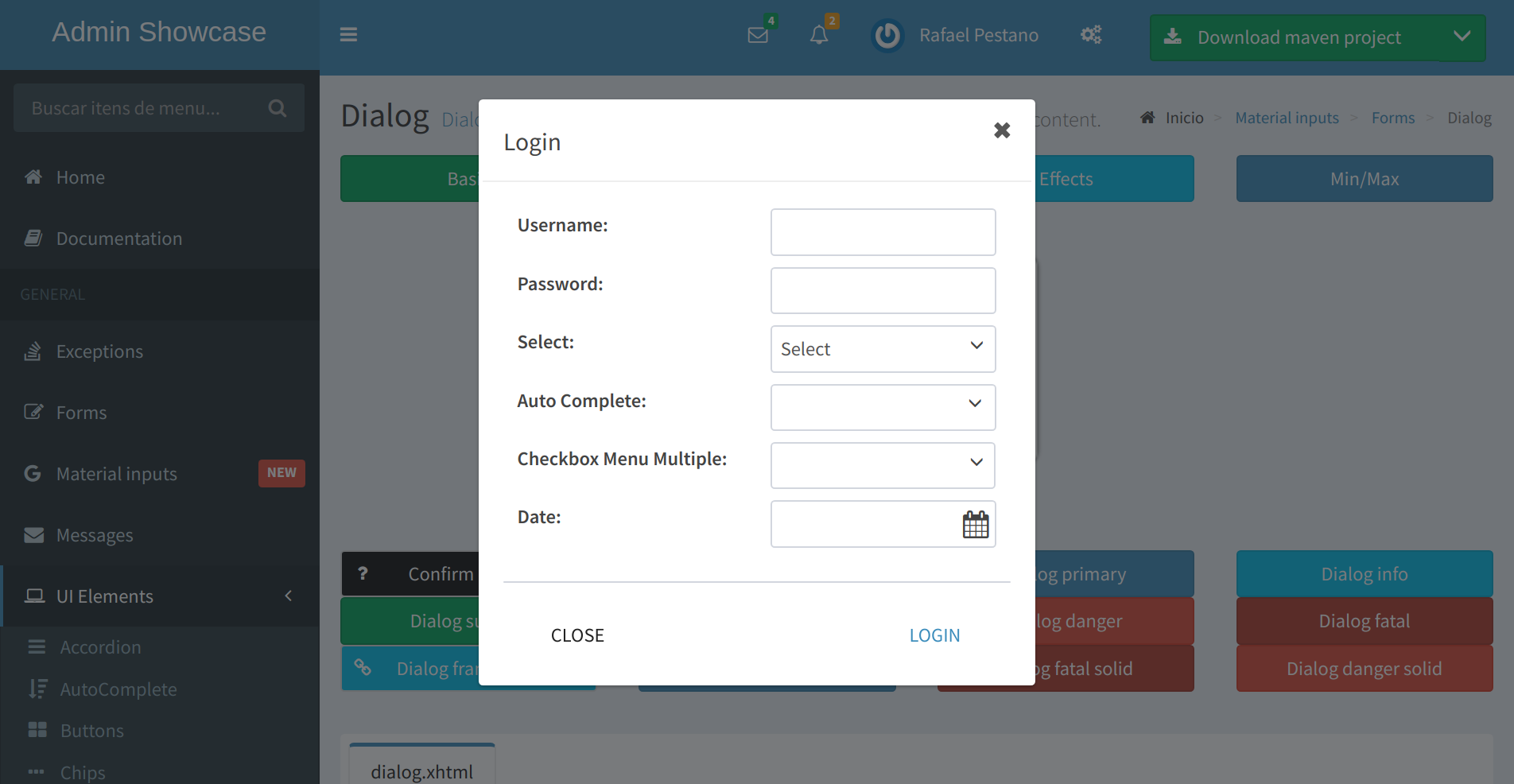
Task: Click the hamburger menu icon in the top bar
Action: tap(348, 34)
